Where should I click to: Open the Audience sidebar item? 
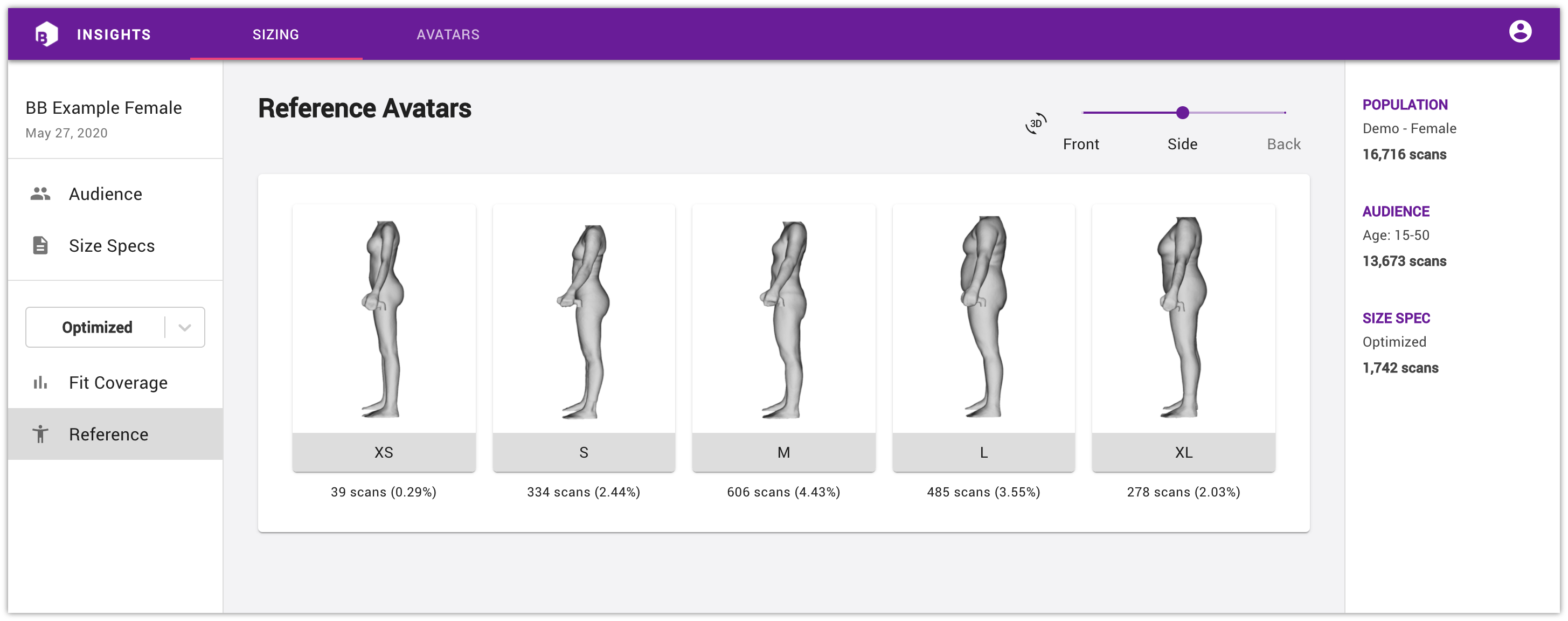(116, 194)
